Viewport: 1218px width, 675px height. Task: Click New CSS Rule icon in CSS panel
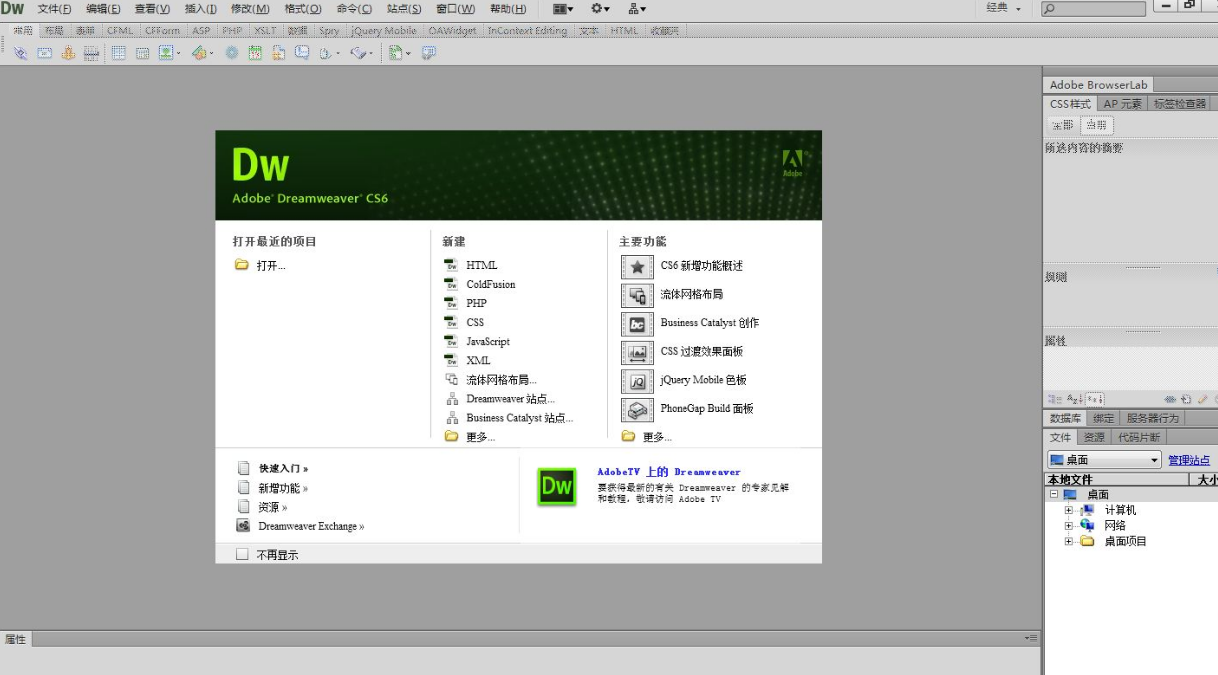pyautogui.click(x=1186, y=399)
